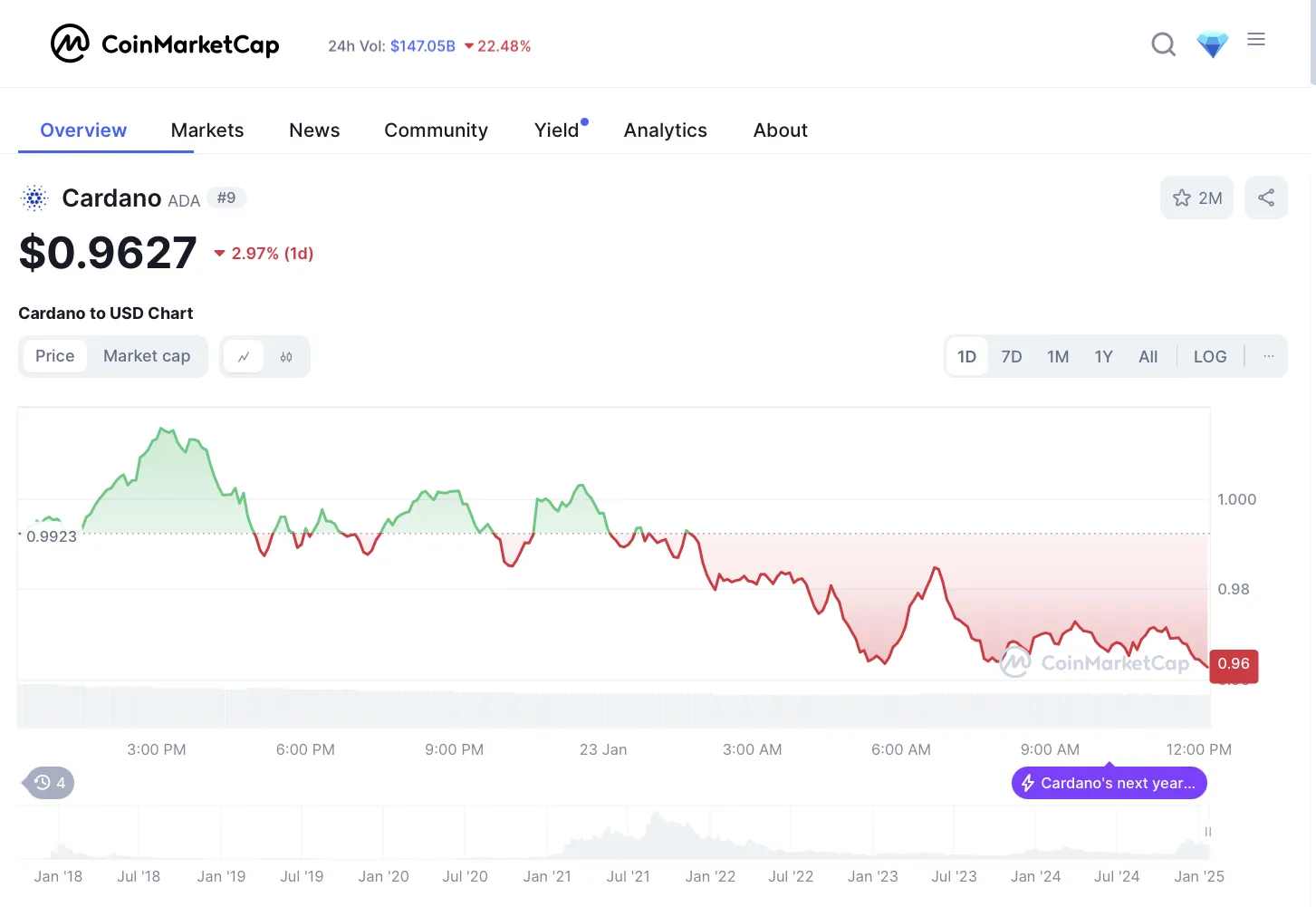The height and width of the screenshot is (907, 1316).
Task: Click the Jan '21 marker on the timeline
Action: [x=547, y=876]
